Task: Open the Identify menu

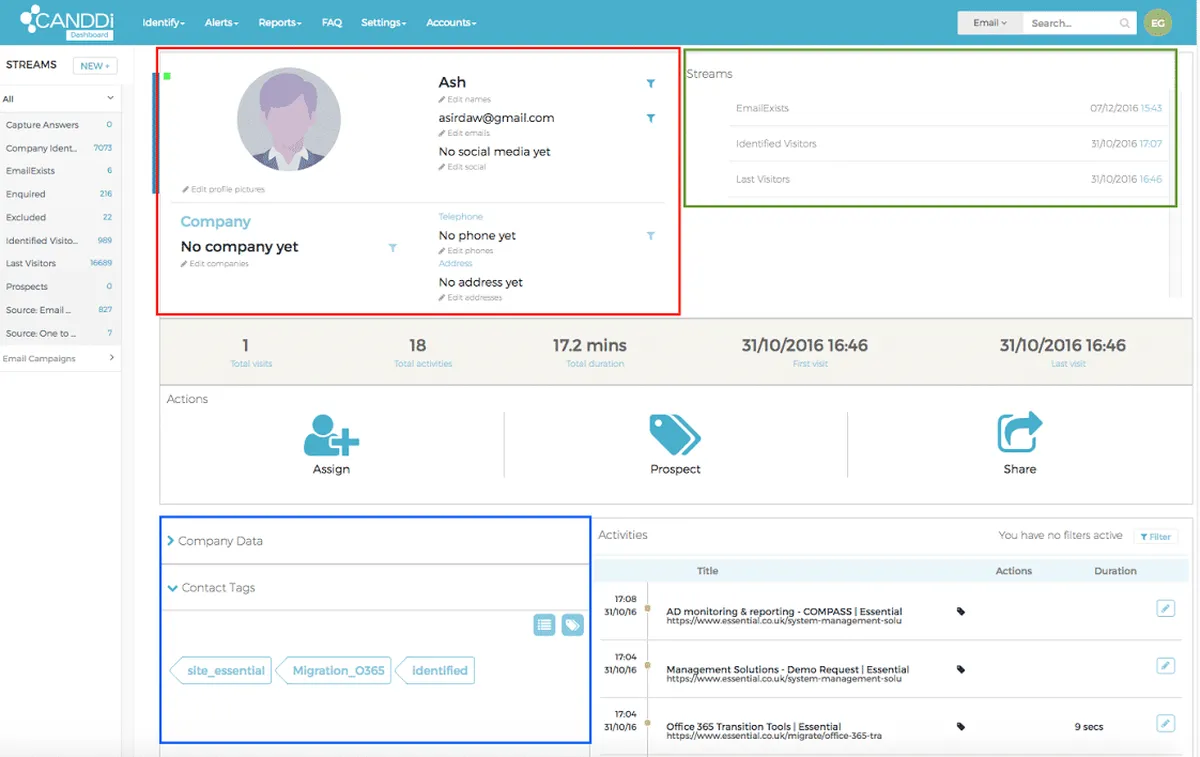Action: click(164, 22)
